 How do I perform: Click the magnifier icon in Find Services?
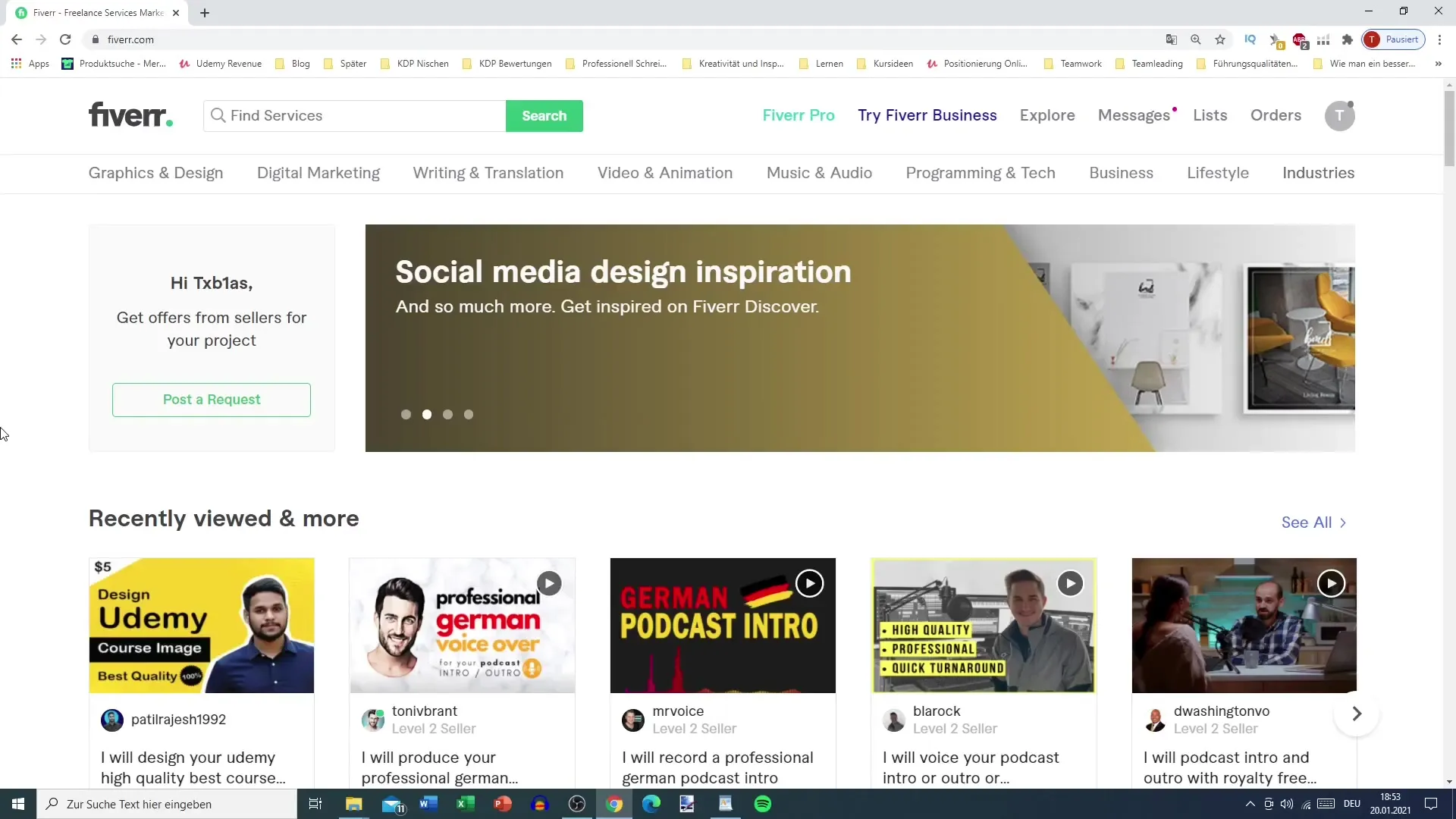click(218, 115)
